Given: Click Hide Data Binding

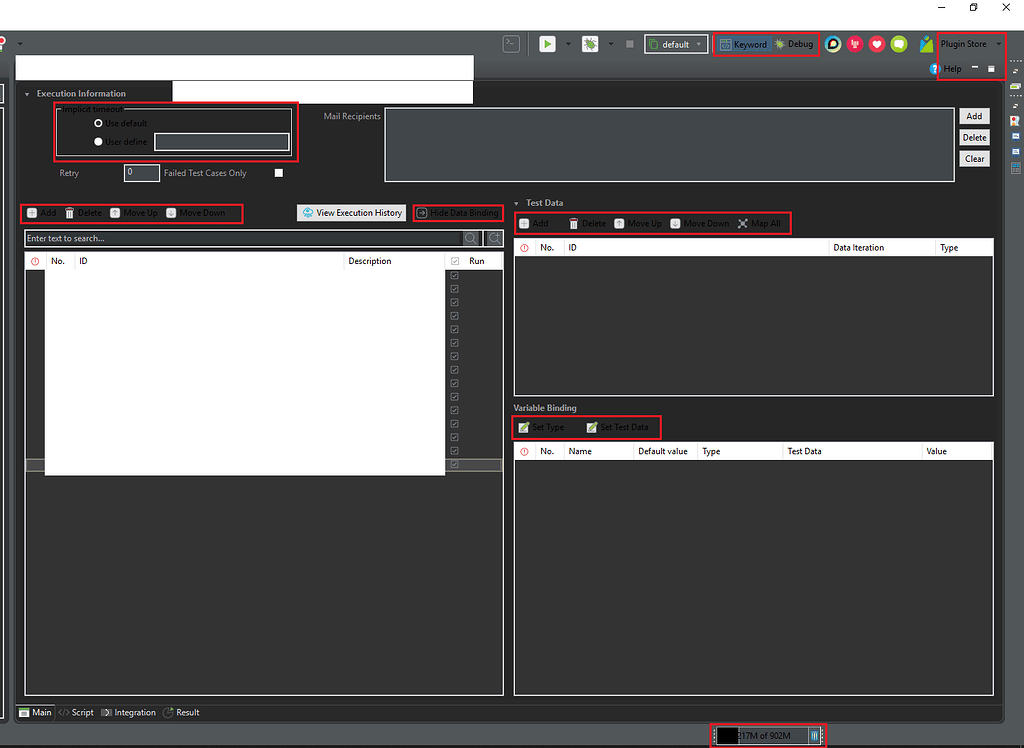Looking at the screenshot, I should (458, 213).
